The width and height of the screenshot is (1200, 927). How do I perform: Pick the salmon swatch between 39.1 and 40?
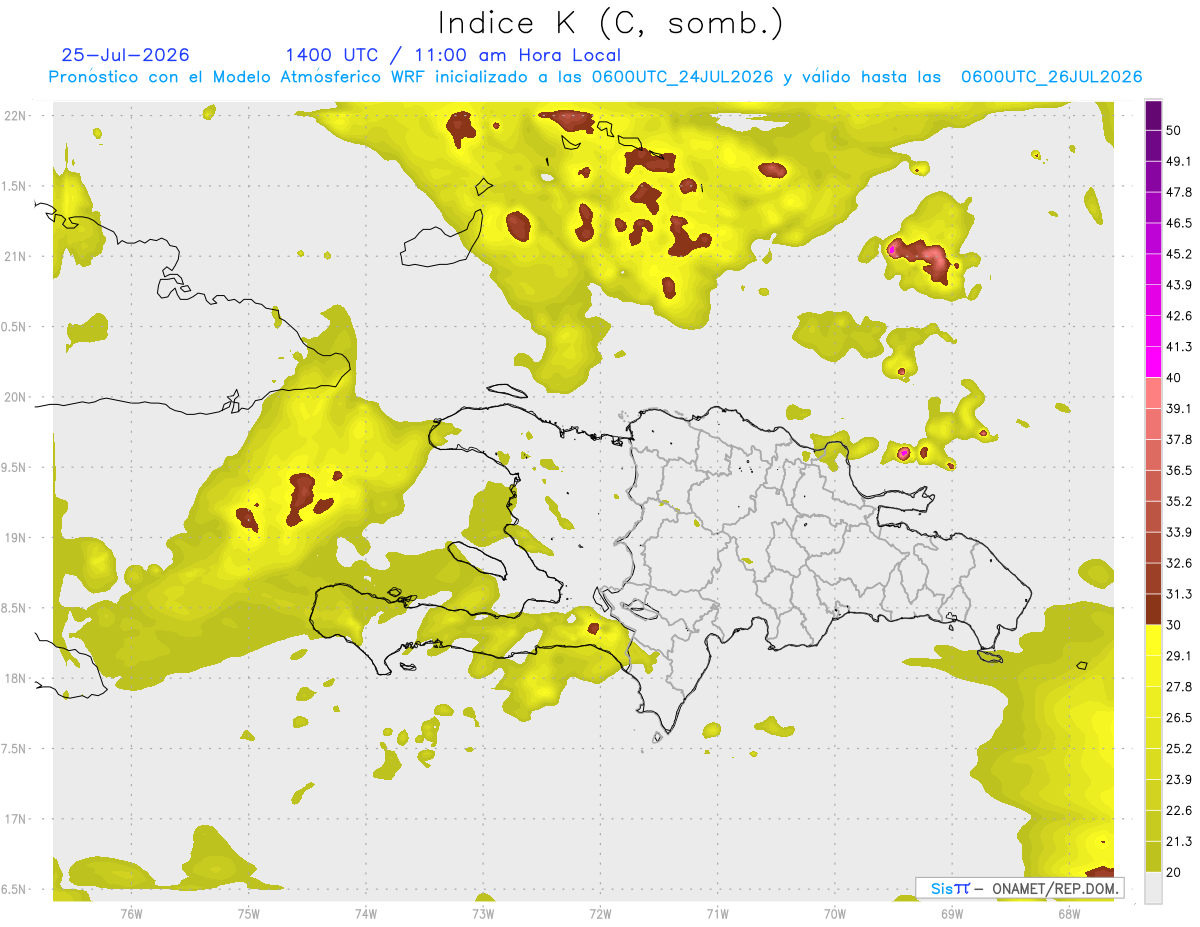(1153, 393)
